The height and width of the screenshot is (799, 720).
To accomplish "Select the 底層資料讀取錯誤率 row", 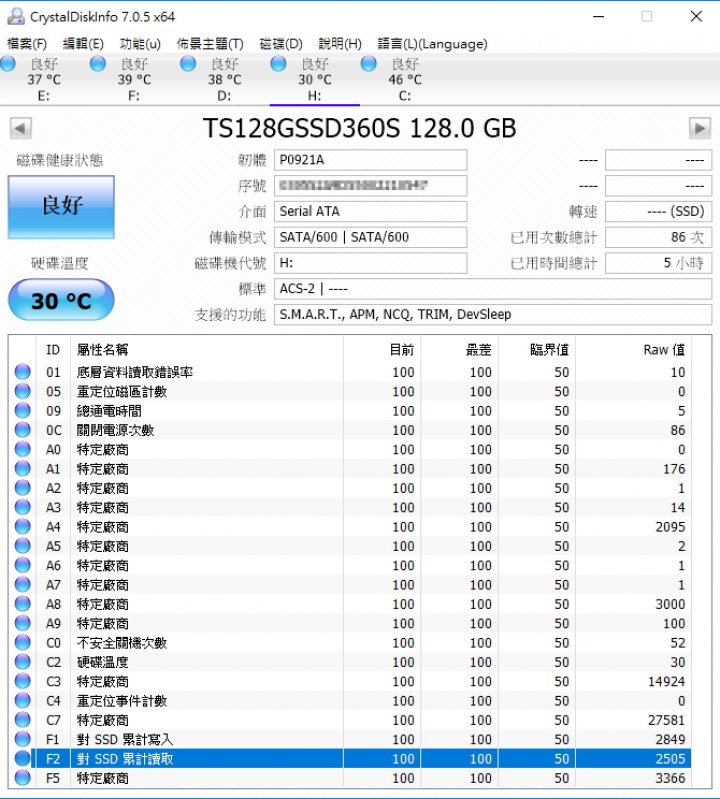I will point(350,372).
